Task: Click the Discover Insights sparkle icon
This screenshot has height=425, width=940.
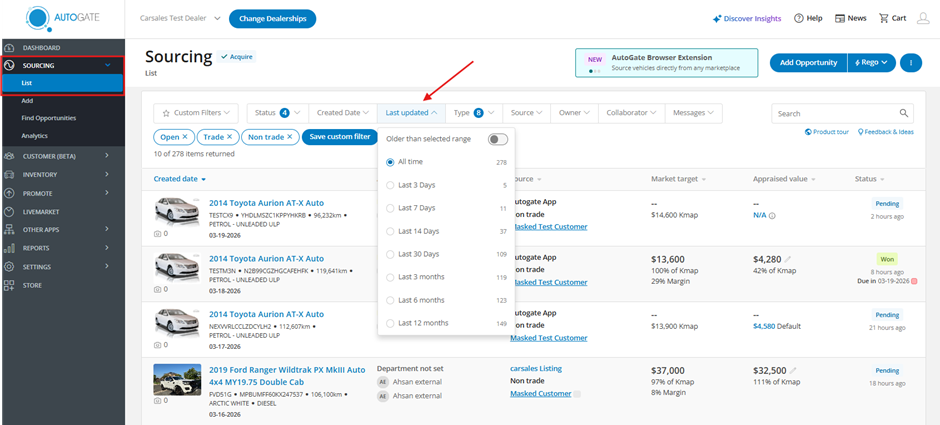Action: (x=717, y=18)
